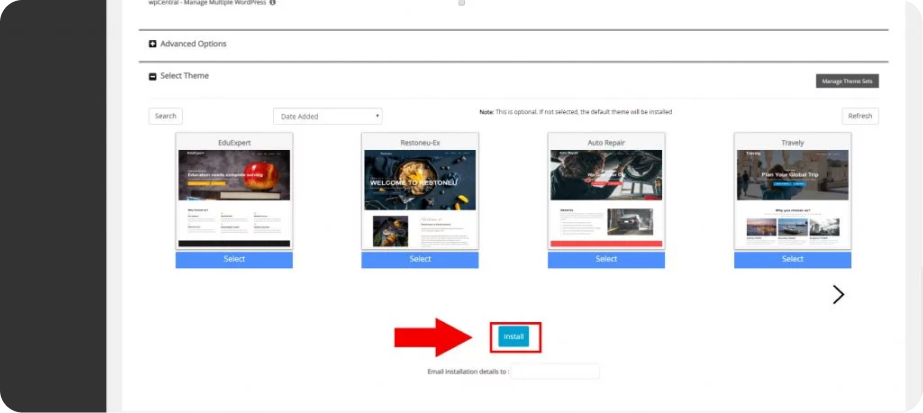Click the theme Search button
Image resolution: width=923 pixels, height=413 pixels.
point(165,116)
